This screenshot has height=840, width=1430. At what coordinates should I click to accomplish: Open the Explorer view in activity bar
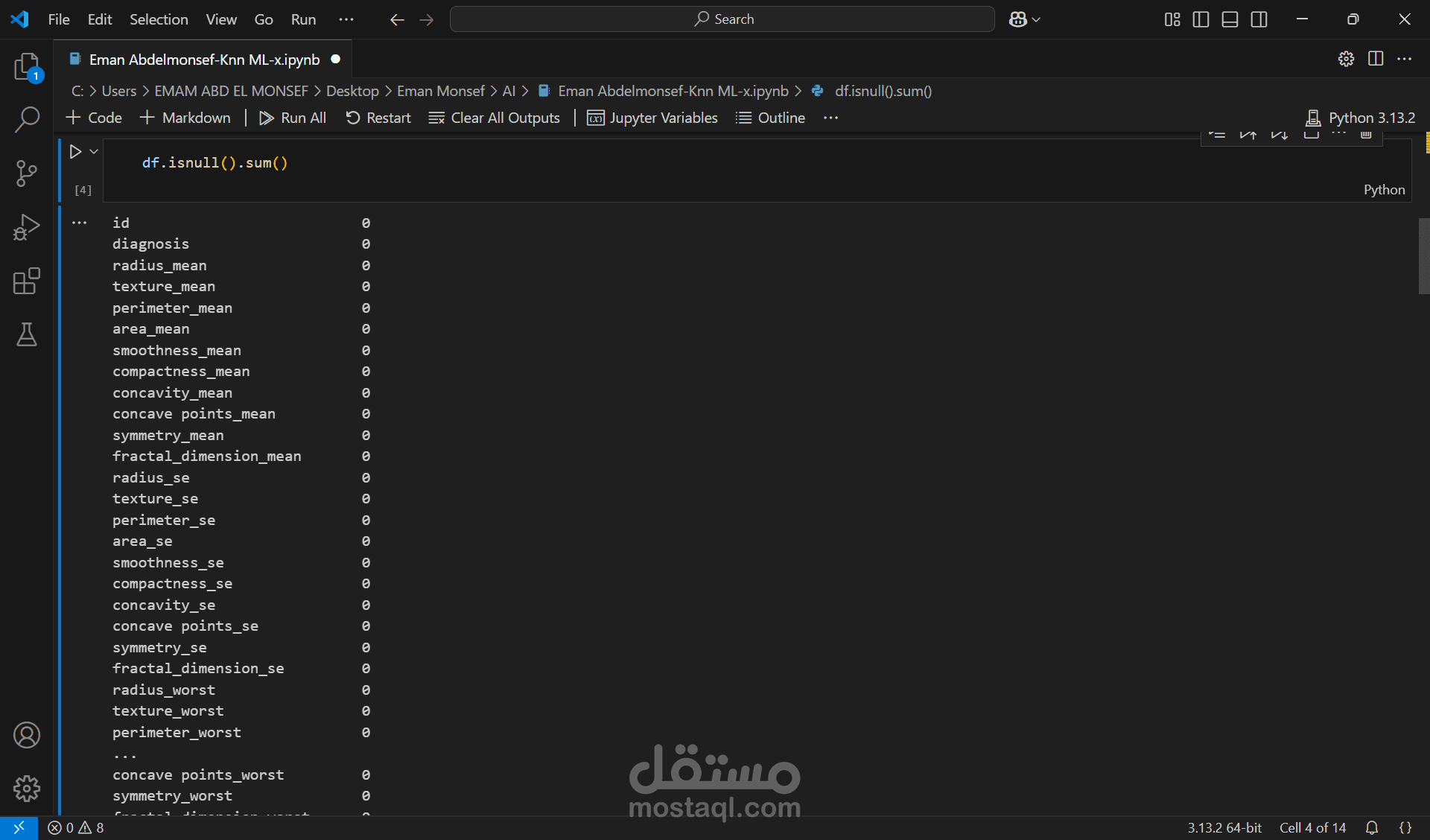(x=27, y=67)
